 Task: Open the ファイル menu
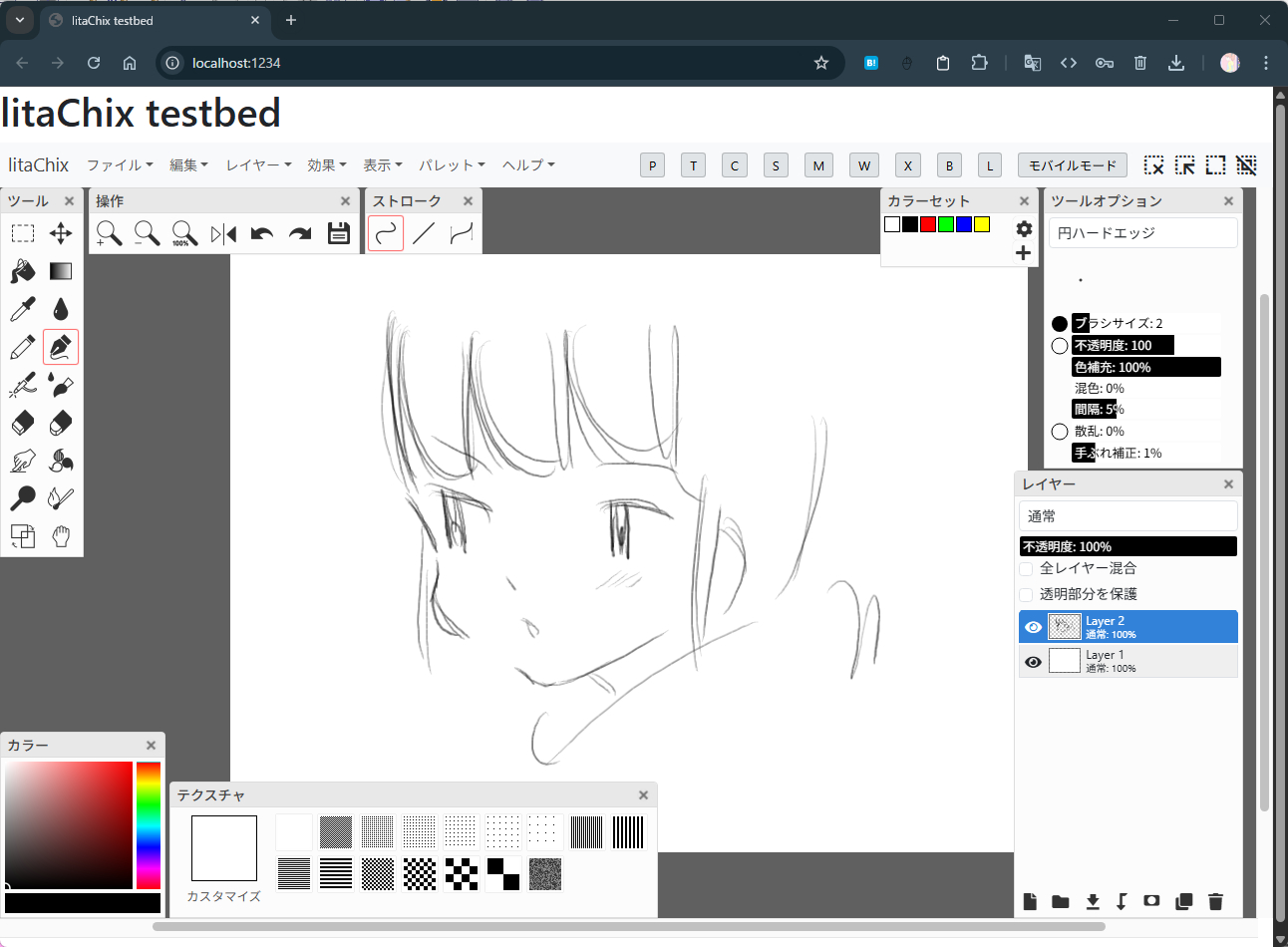click(120, 165)
